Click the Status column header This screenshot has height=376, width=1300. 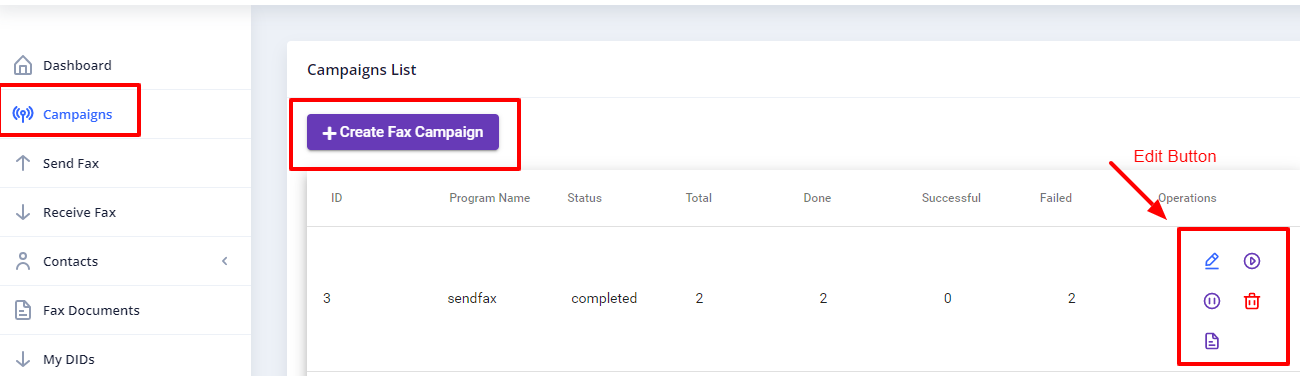tap(585, 198)
